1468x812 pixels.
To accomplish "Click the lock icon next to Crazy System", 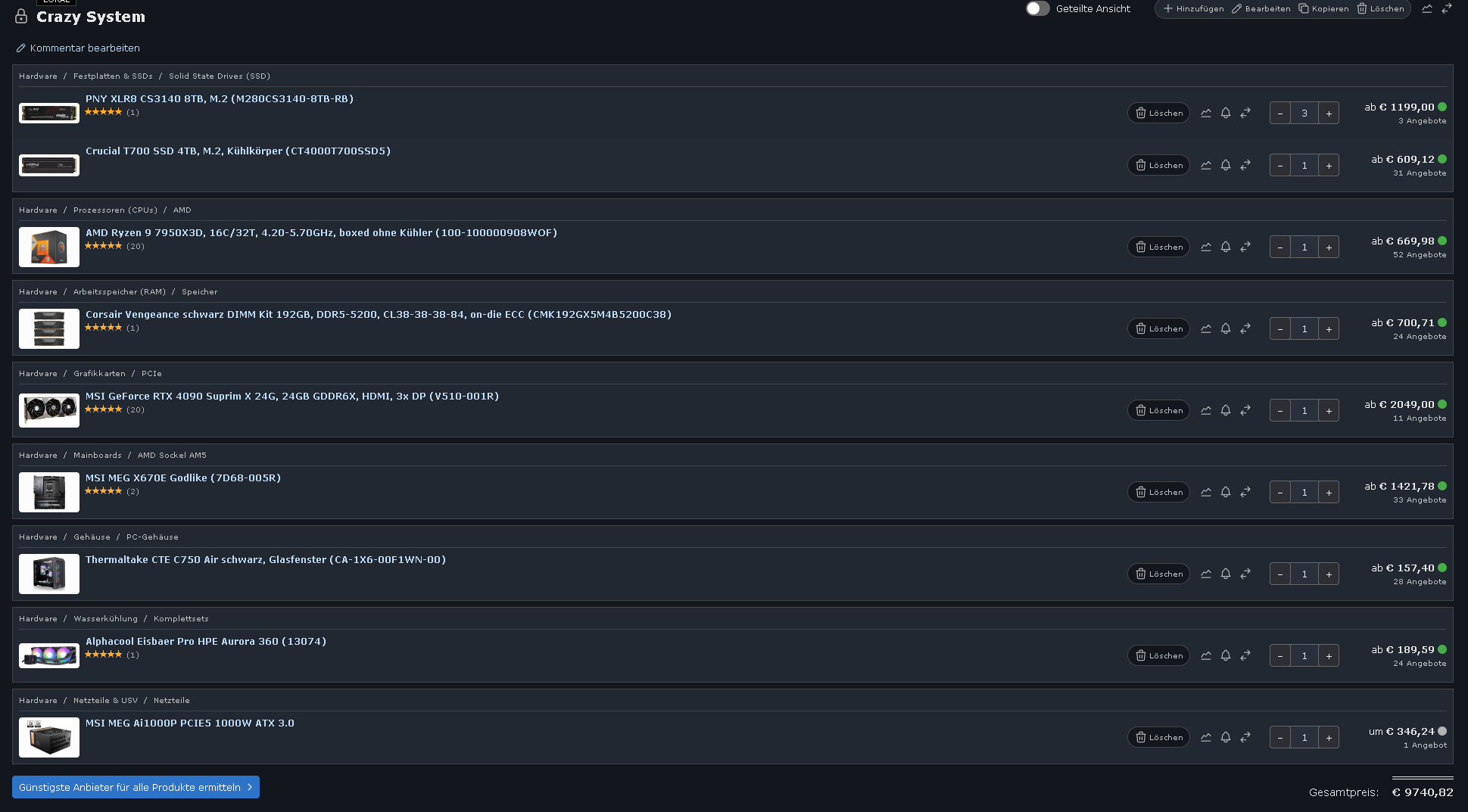I will point(21,16).
